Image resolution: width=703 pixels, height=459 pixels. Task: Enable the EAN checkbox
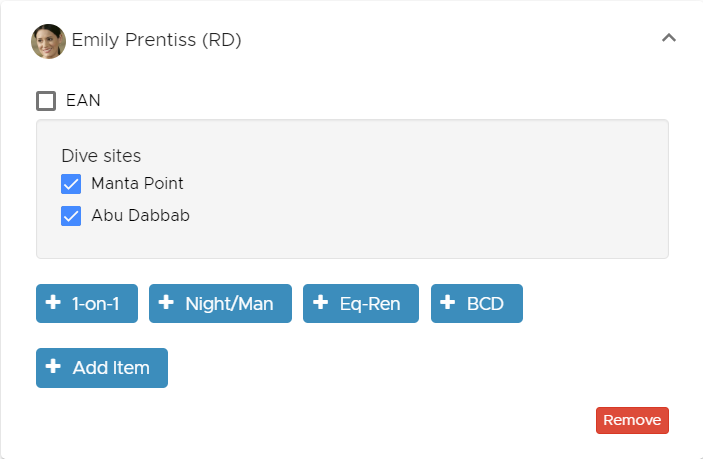point(46,101)
